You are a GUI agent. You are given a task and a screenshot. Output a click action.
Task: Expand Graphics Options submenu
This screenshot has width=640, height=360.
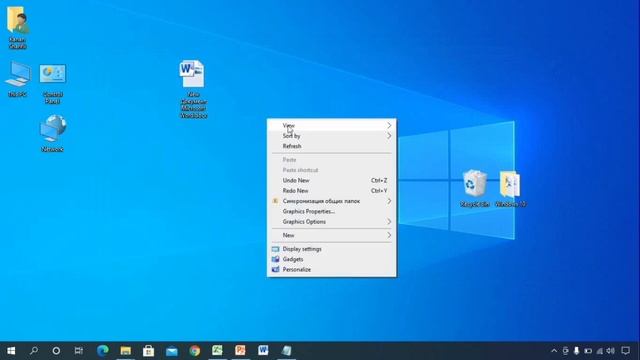331,222
